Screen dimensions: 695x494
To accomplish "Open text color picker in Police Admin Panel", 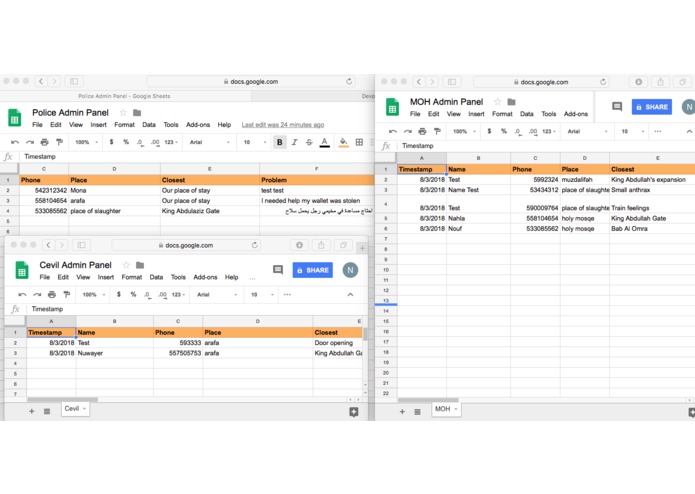I will tap(324, 142).
